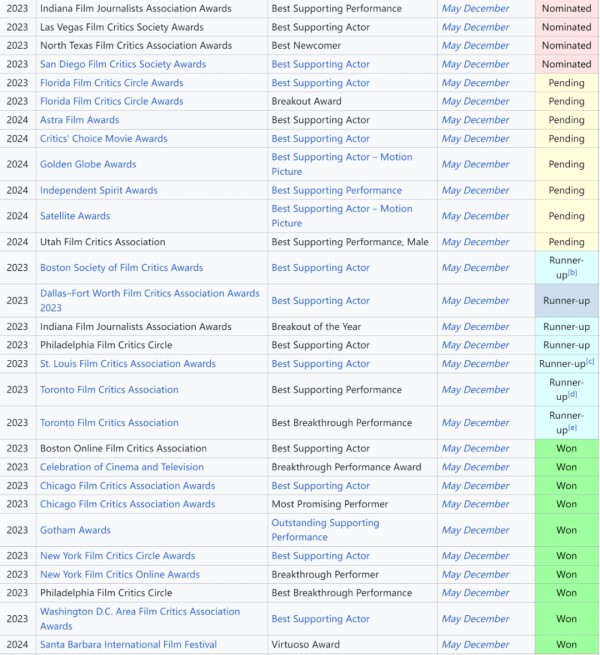The height and width of the screenshot is (655, 600).
Task: Open Satellite Awards link
Action: [75, 216]
